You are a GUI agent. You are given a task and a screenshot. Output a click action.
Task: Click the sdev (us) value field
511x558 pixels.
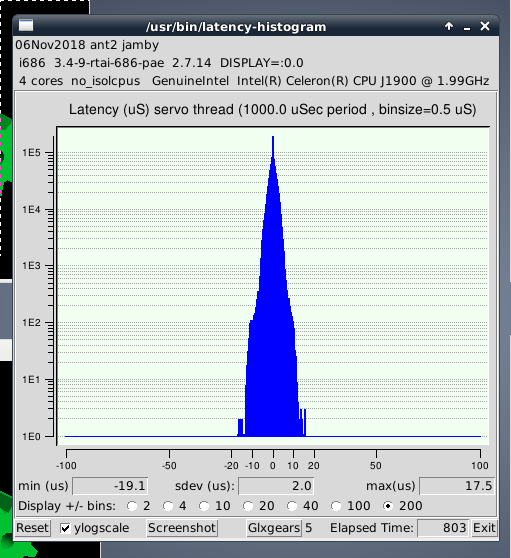(x=276, y=486)
